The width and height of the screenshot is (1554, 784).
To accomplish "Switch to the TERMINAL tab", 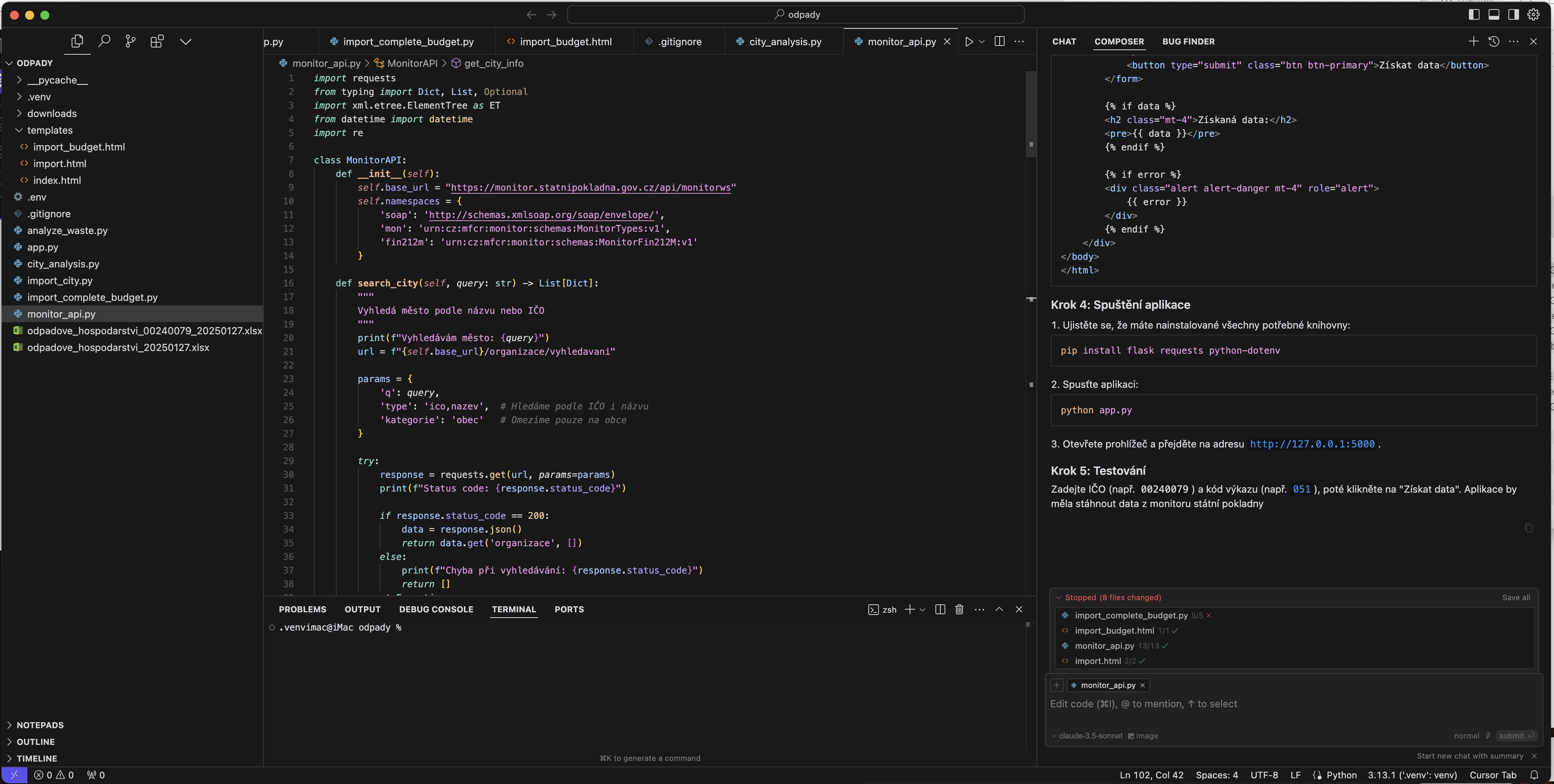I will pos(514,608).
